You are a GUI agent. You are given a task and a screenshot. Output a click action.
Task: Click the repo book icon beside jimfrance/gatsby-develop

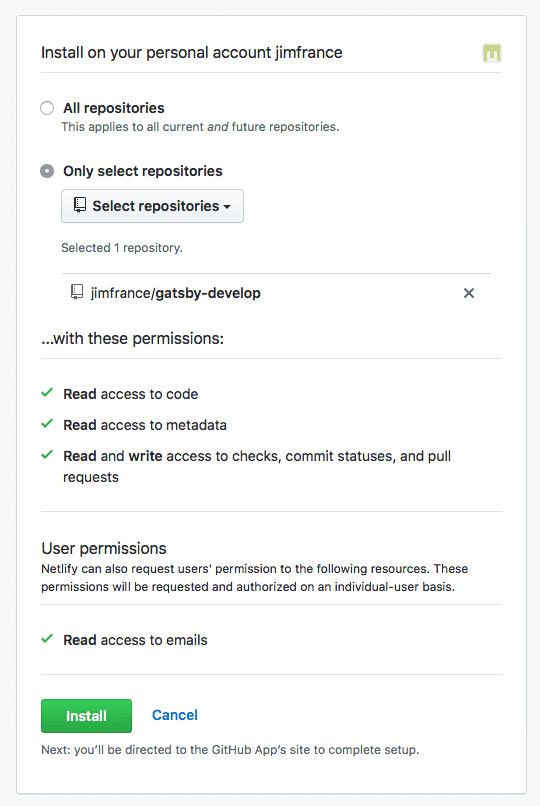point(77,292)
